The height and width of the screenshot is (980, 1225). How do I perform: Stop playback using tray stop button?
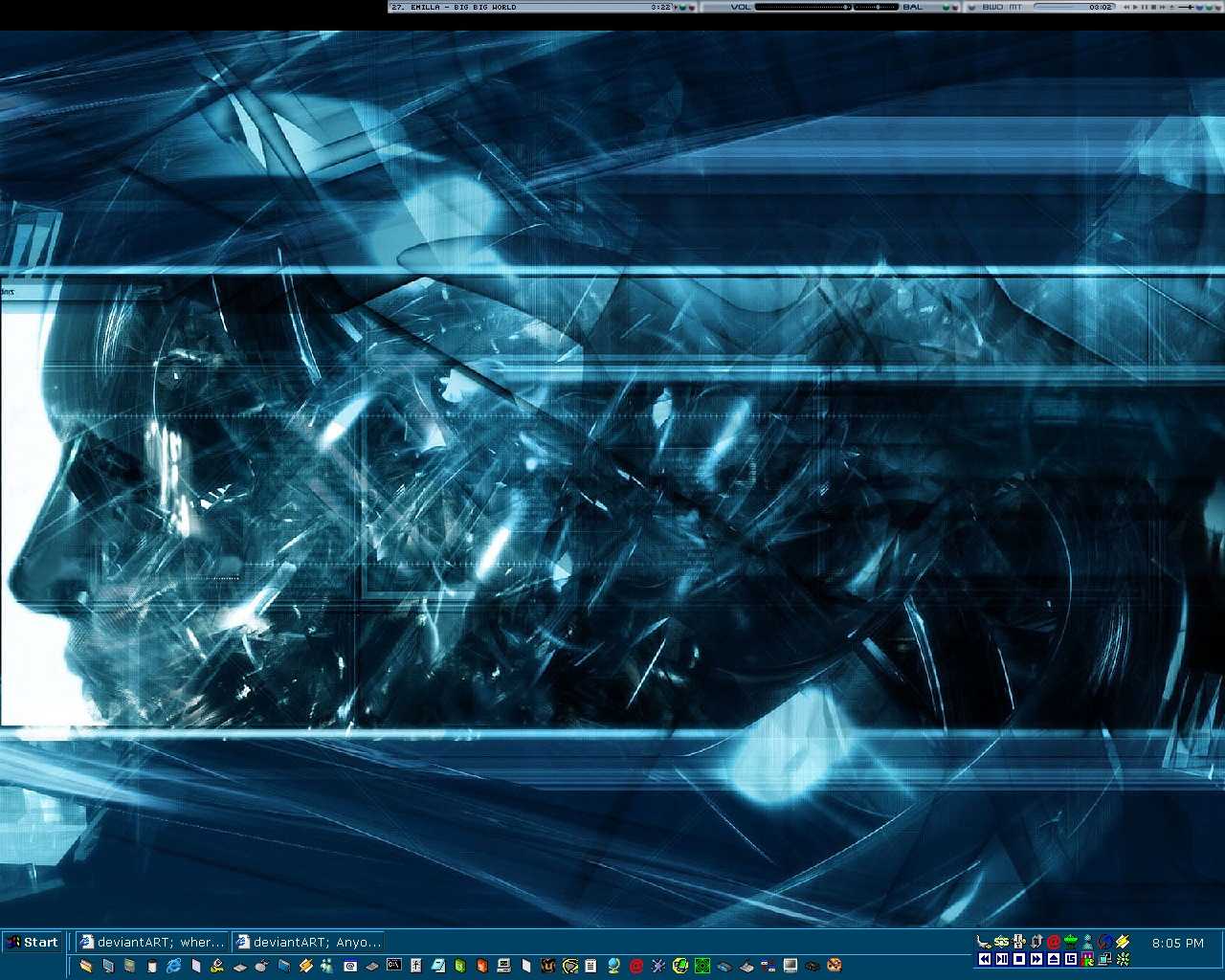point(1019,959)
